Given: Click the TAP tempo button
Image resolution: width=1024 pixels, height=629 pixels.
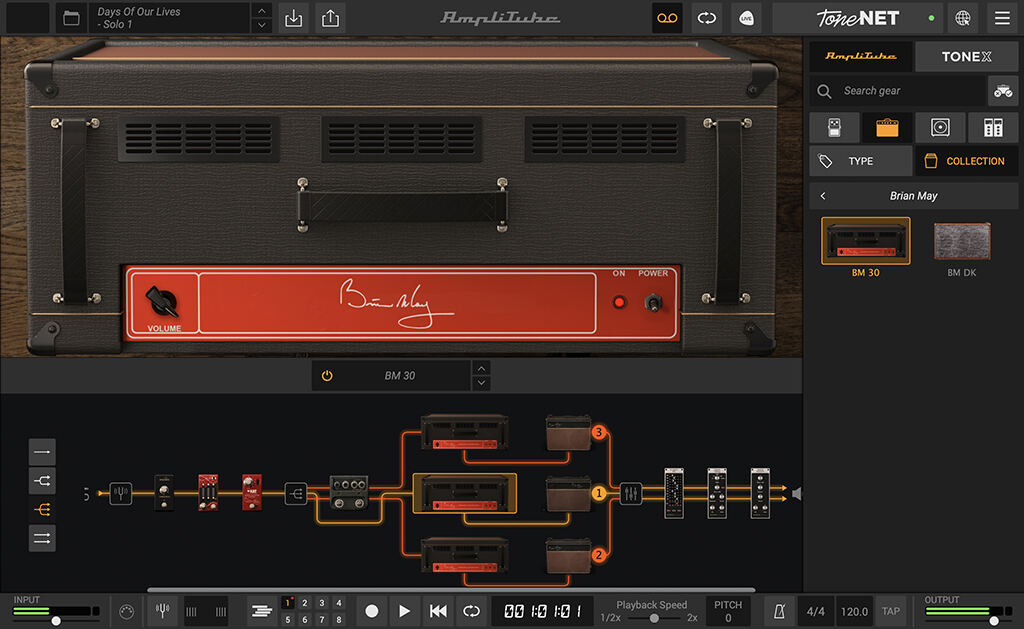Looking at the screenshot, I should pyautogui.click(x=890, y=611).
